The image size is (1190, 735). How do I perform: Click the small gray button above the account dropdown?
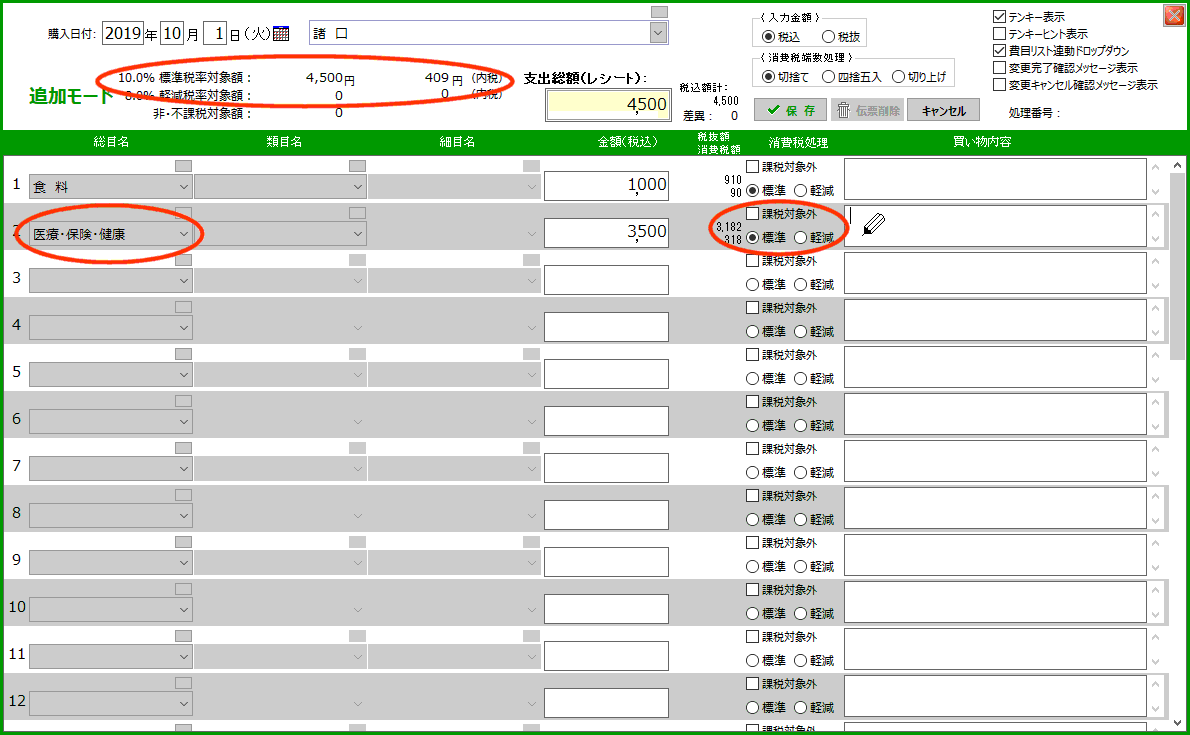pyautogui.click(x=659, y=12)
